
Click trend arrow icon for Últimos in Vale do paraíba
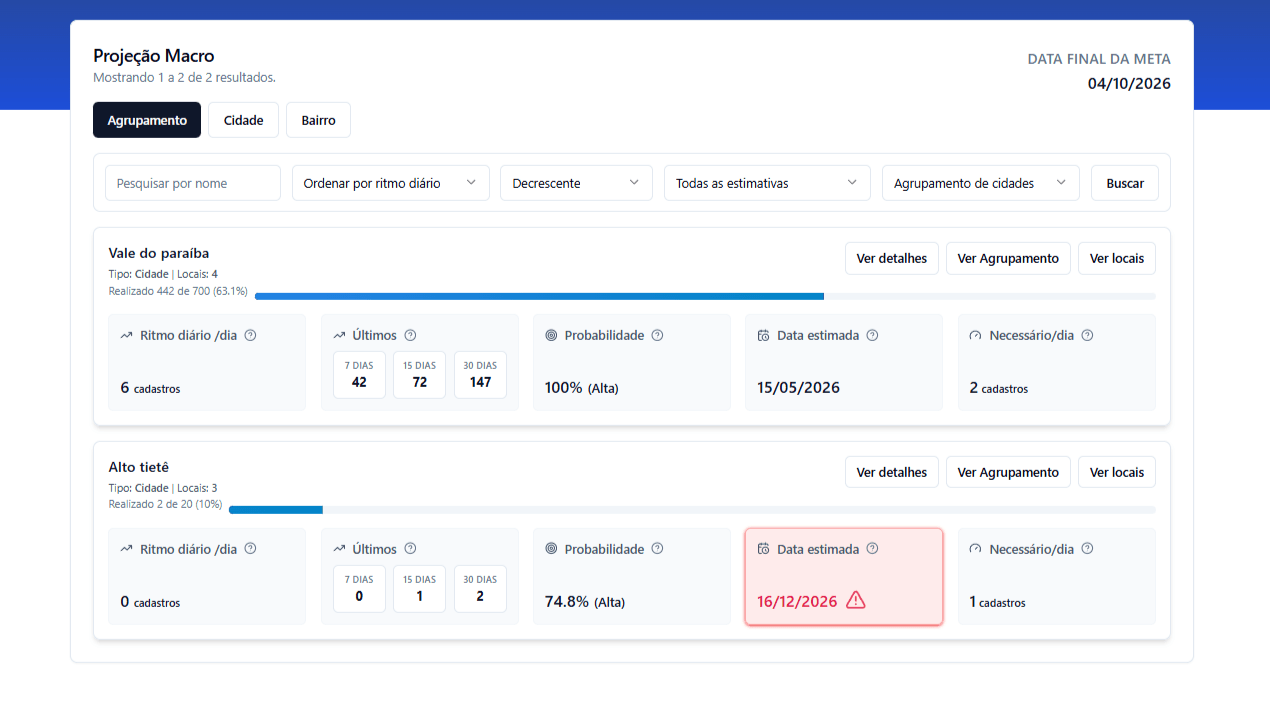click(339, 335)
